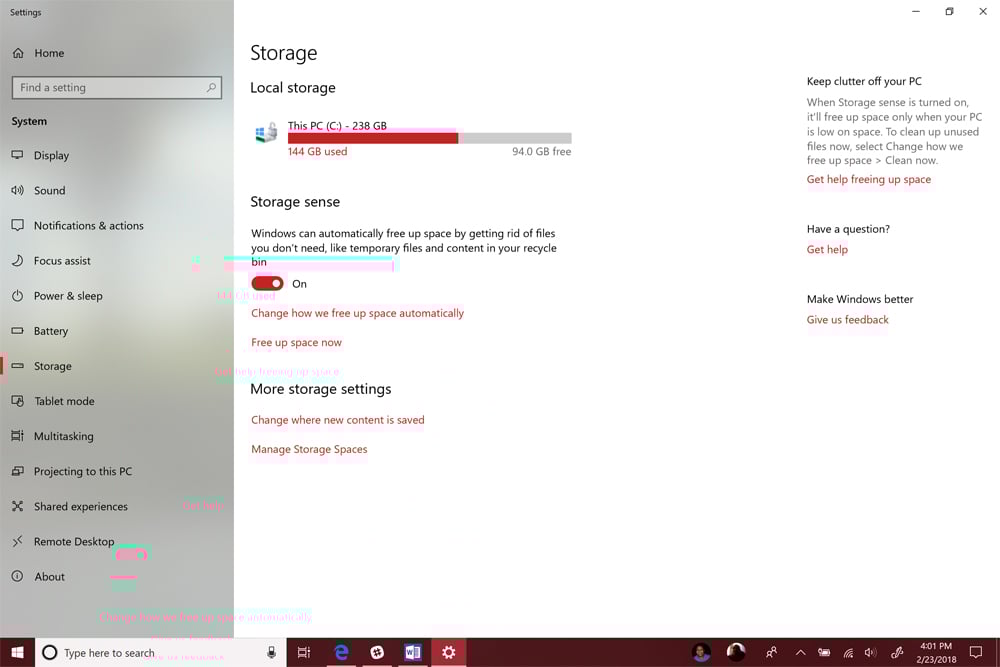This screenshot has width=1000, height=667.
Task: Click the Cortana circle icon
Action: click(50, 652)
